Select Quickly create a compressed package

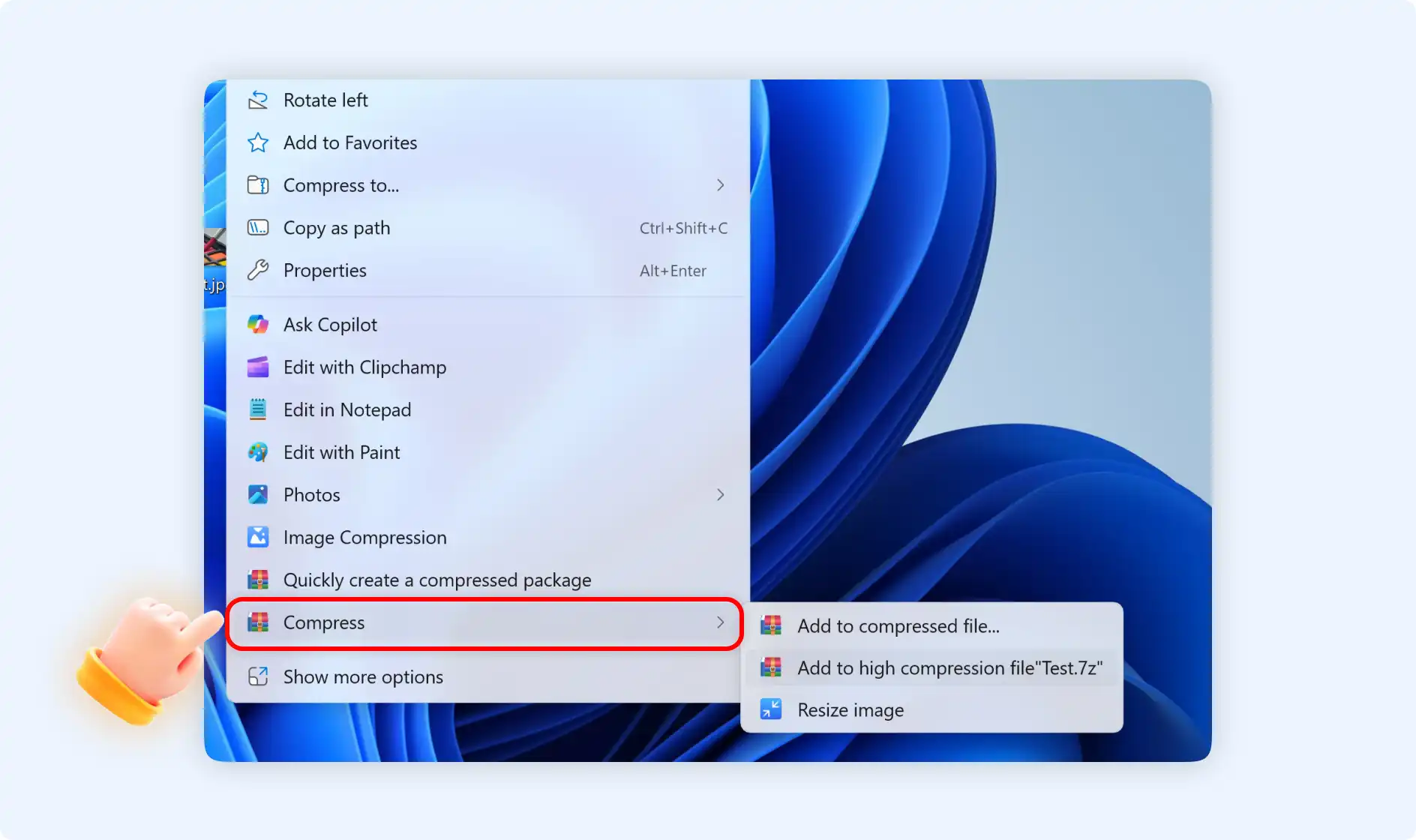tap(487, 580)
